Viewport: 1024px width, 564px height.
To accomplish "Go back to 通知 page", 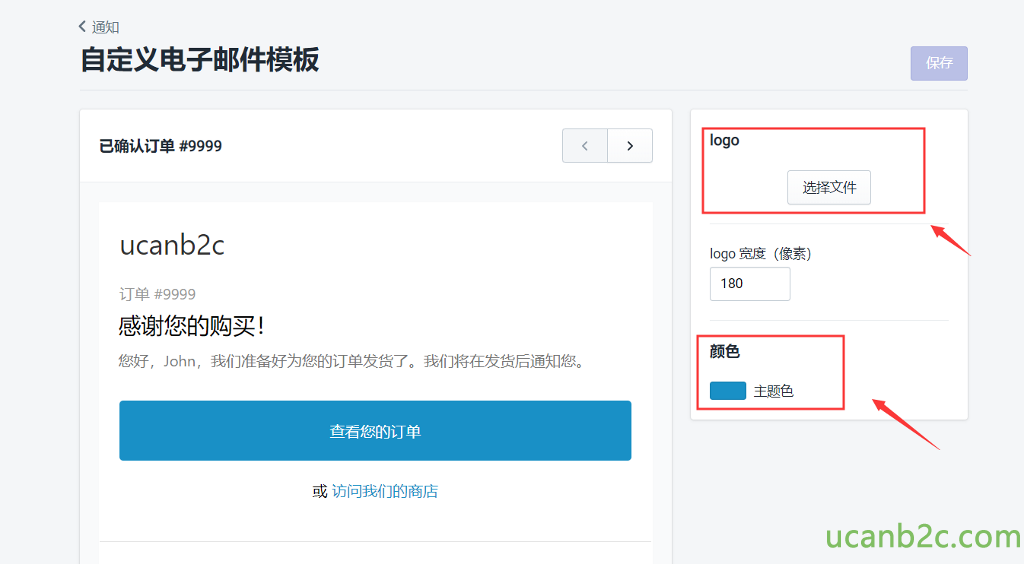I will coord(99,27).
